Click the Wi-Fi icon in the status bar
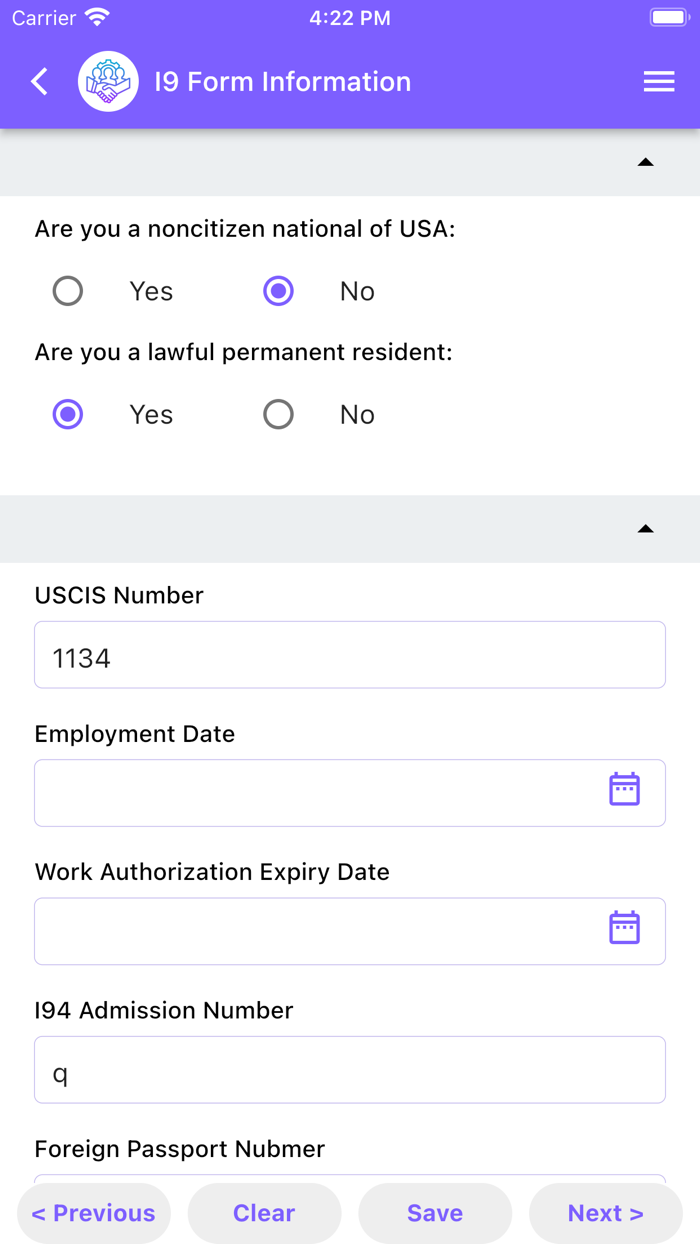700x1244 pixels. [97, 16]
